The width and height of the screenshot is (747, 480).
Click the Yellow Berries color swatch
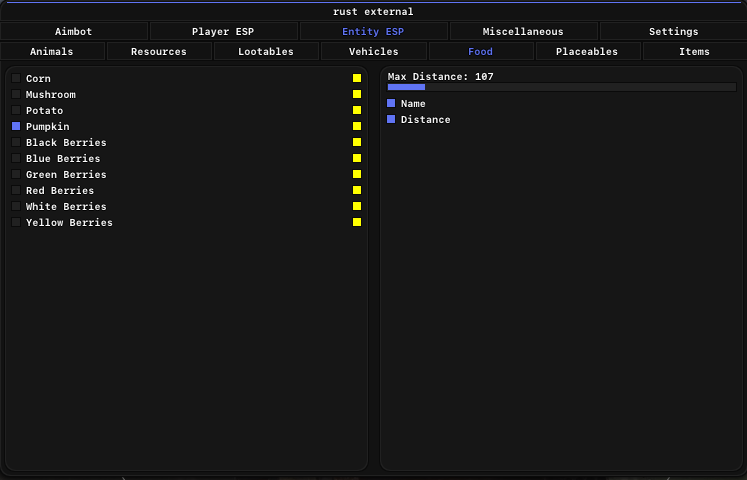coord(357,222)
